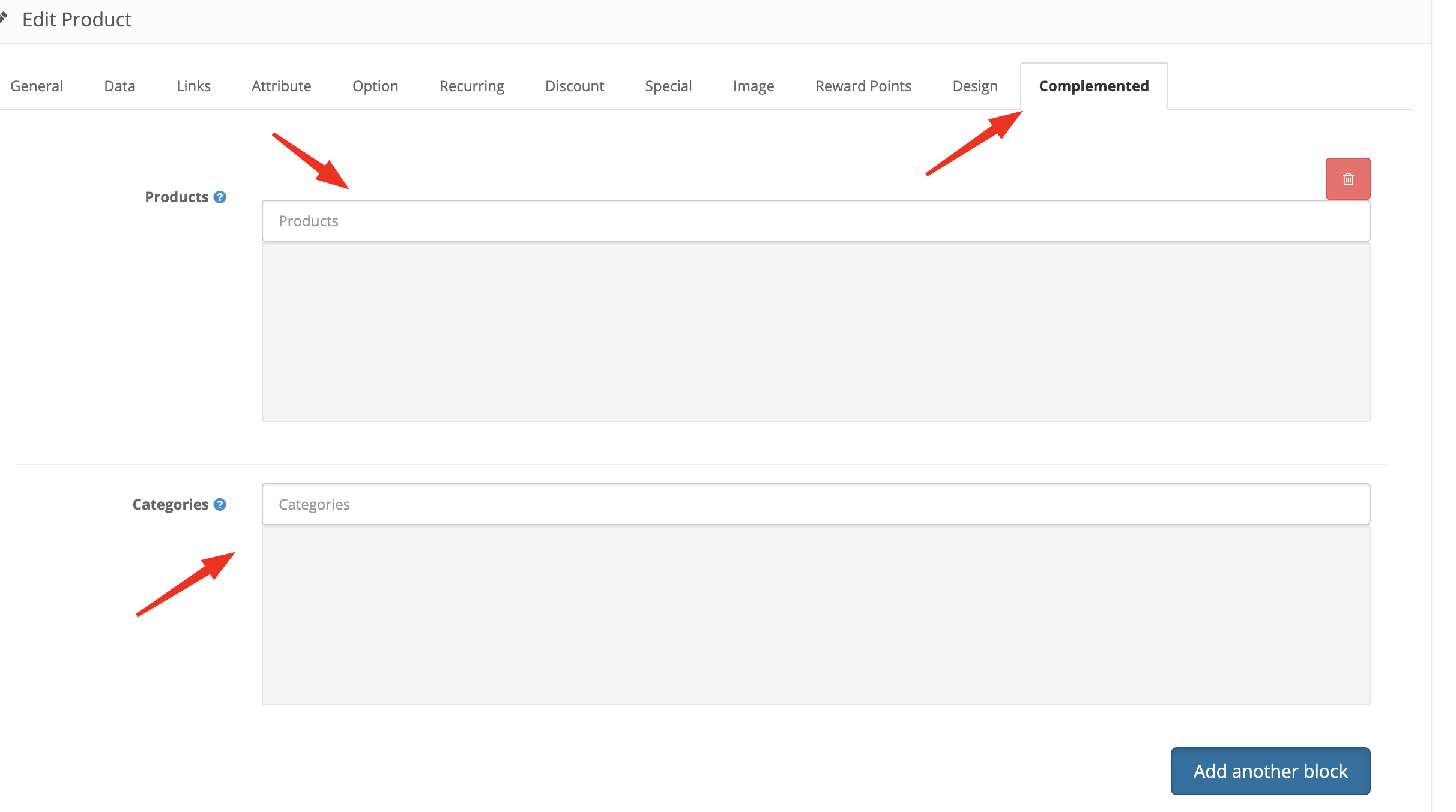The image size is (1456, 812).
Task: Open the Design tab
Action: (x=974, y=86)
